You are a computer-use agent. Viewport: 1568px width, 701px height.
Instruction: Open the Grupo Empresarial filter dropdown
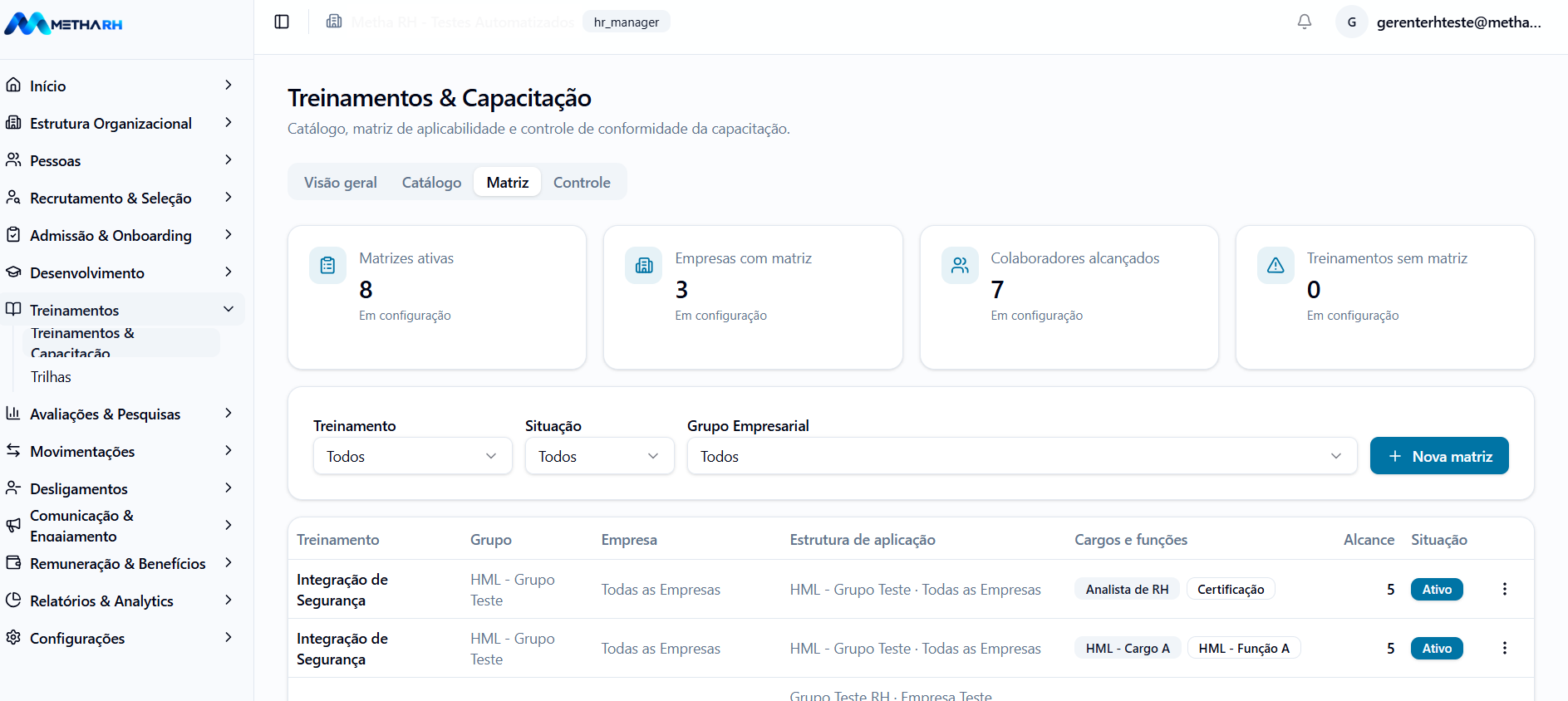click(1022, 456)
